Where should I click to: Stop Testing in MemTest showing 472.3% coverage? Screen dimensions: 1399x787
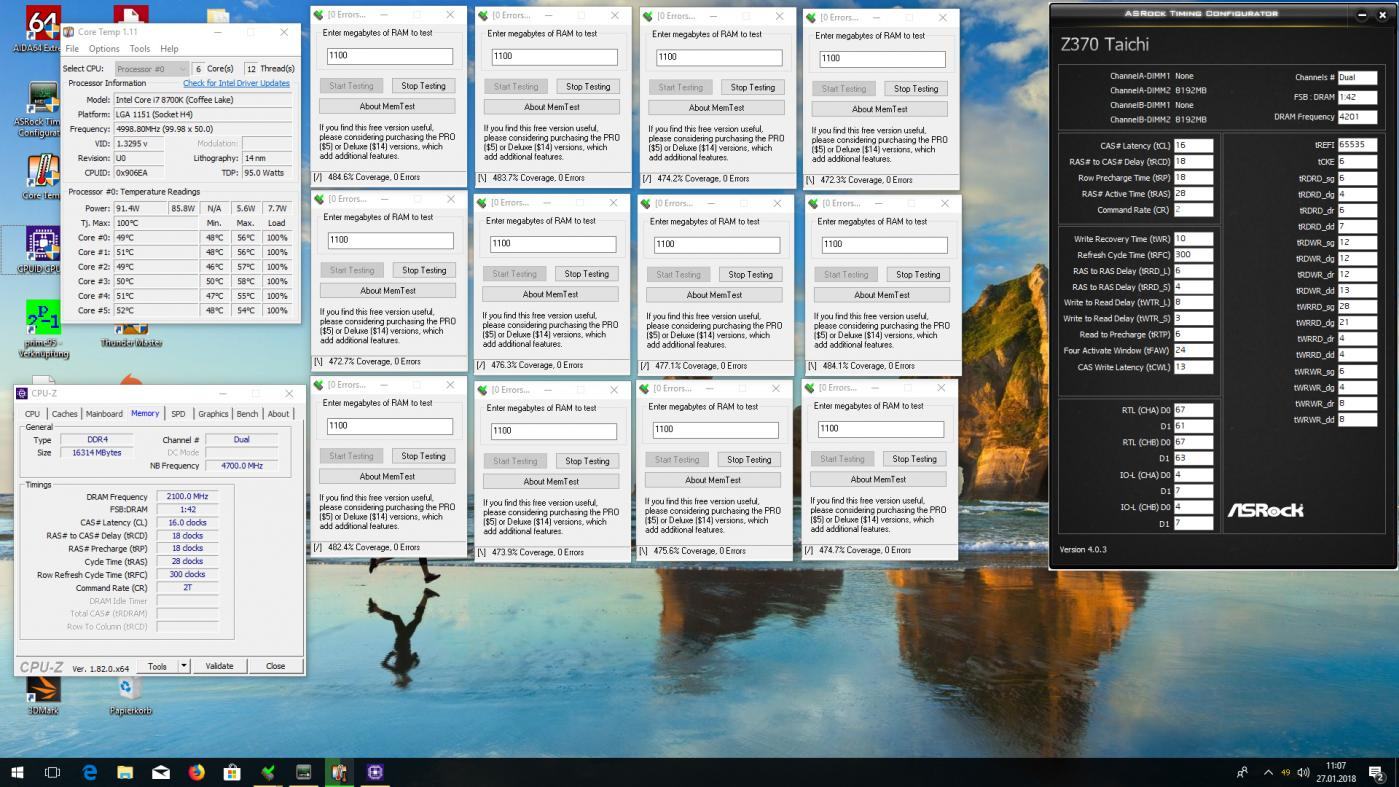[916, 89]
